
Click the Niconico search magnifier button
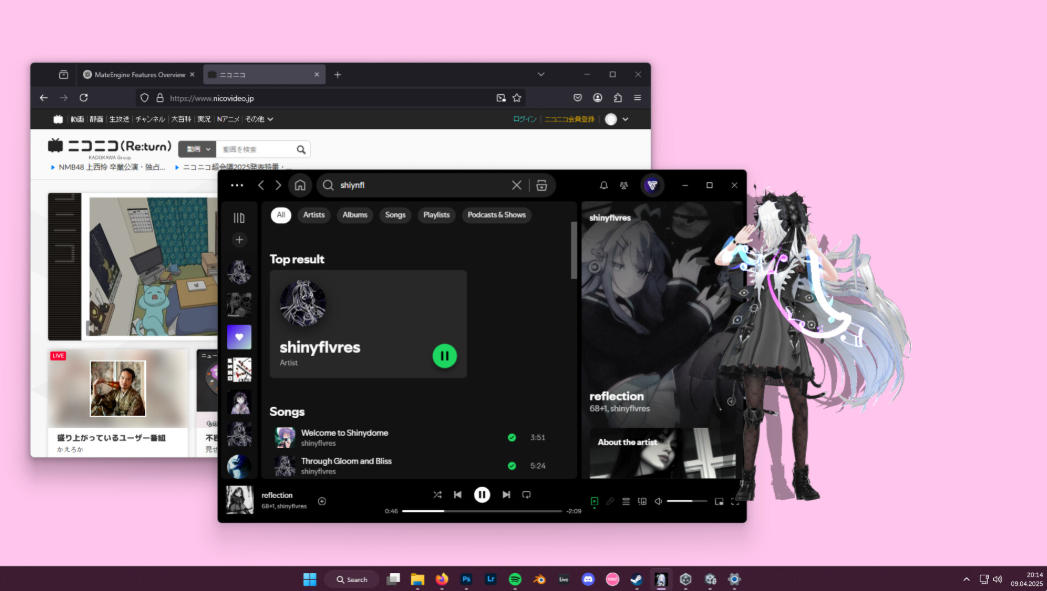[301, 150]
